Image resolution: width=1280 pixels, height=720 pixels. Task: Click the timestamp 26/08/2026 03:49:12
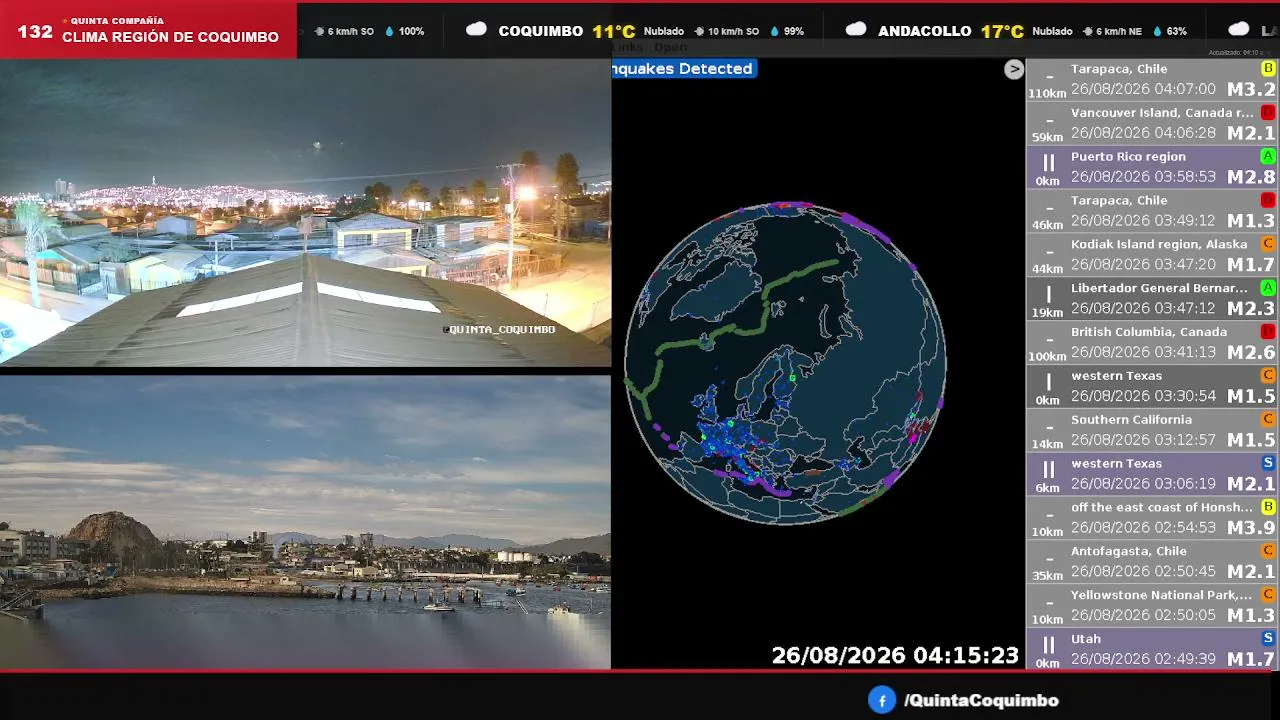point(1143,221)
